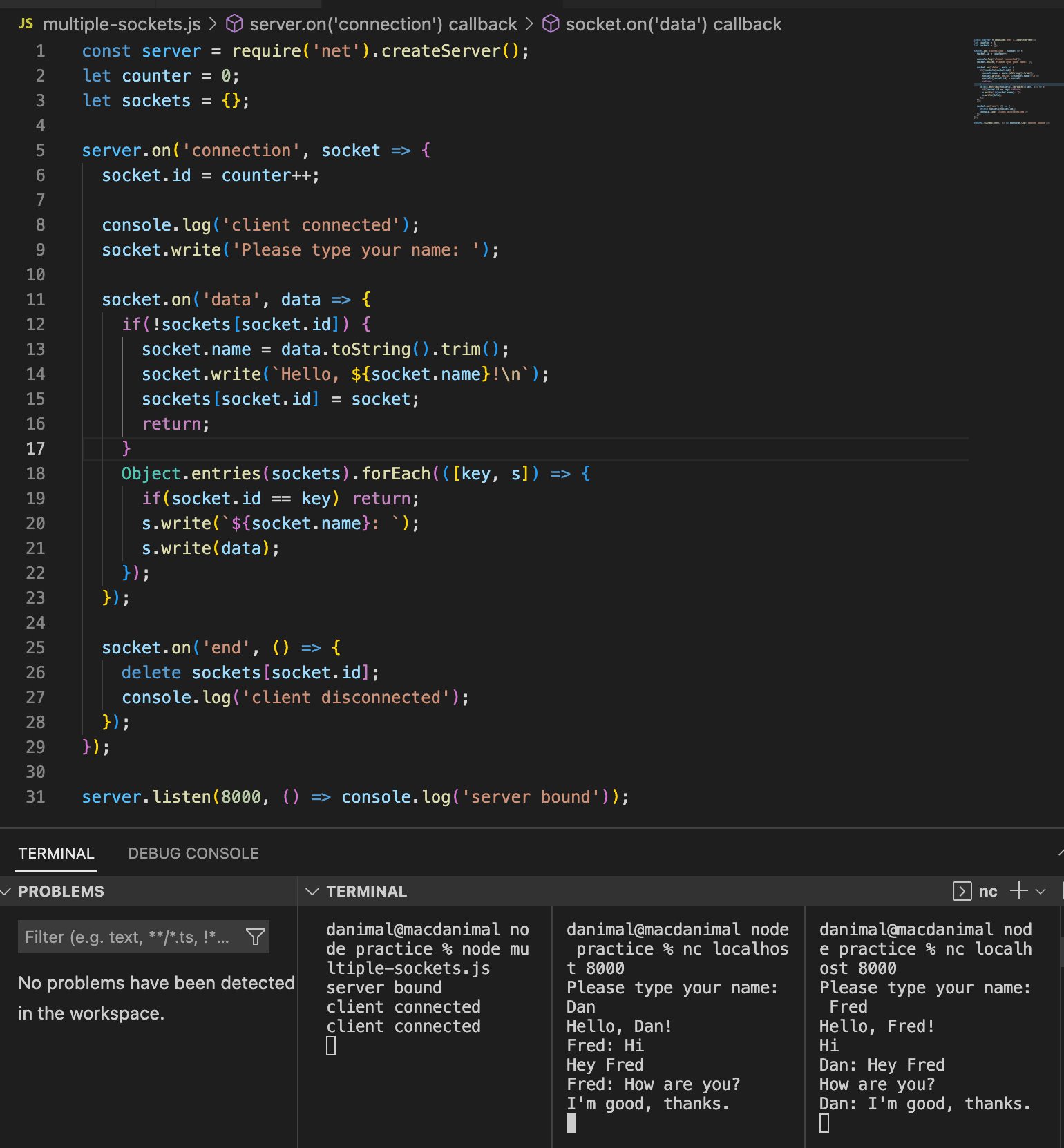
Task: Click 'client disconnected' string on line 27
Action: point(346,698)
